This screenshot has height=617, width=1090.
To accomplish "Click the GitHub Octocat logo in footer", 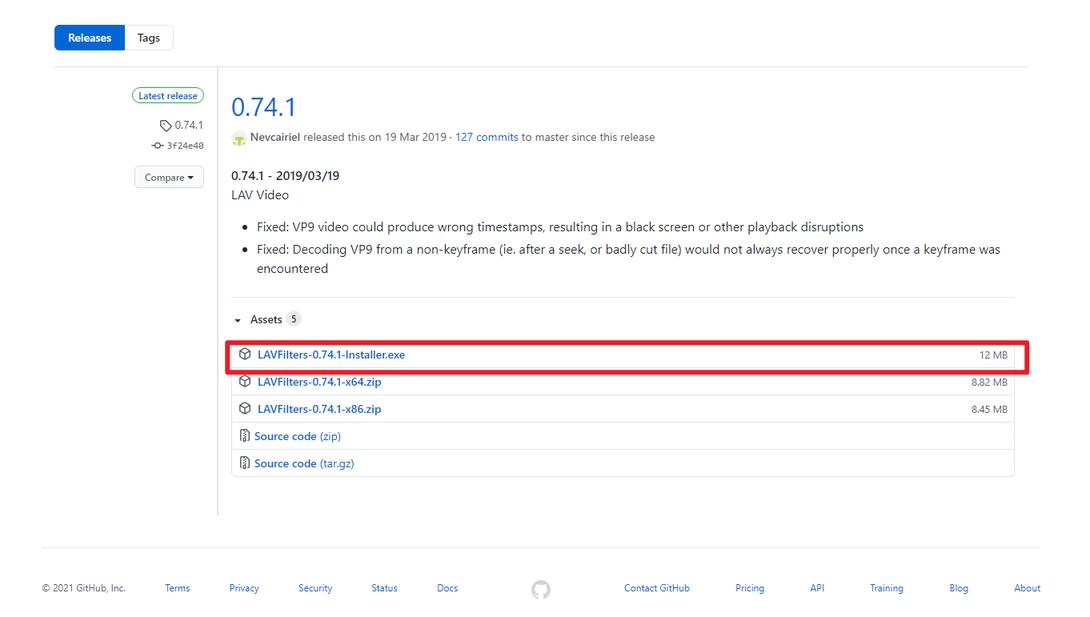I will pos(541,589).
